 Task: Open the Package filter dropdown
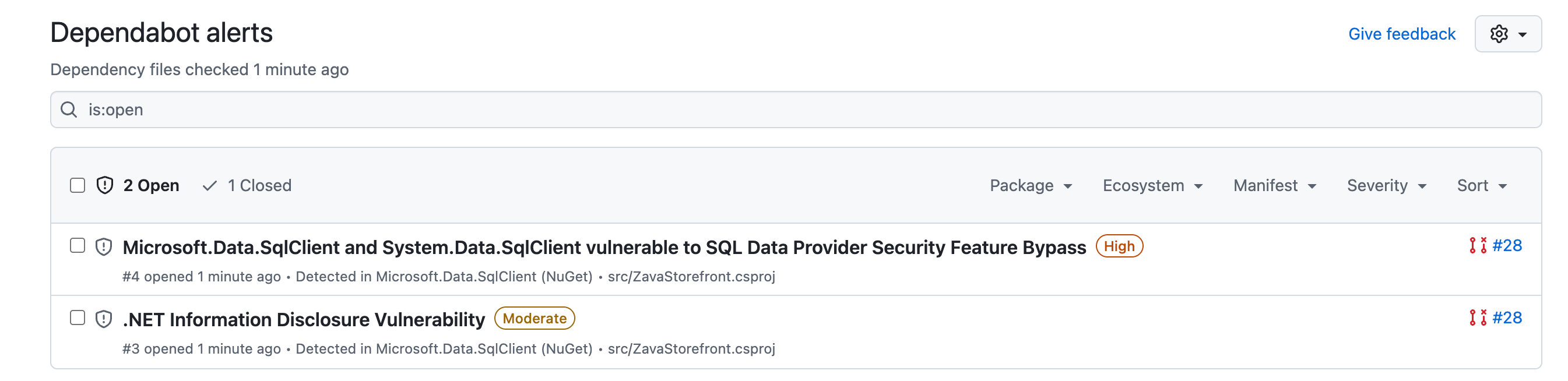click(x=1031, y=186)
